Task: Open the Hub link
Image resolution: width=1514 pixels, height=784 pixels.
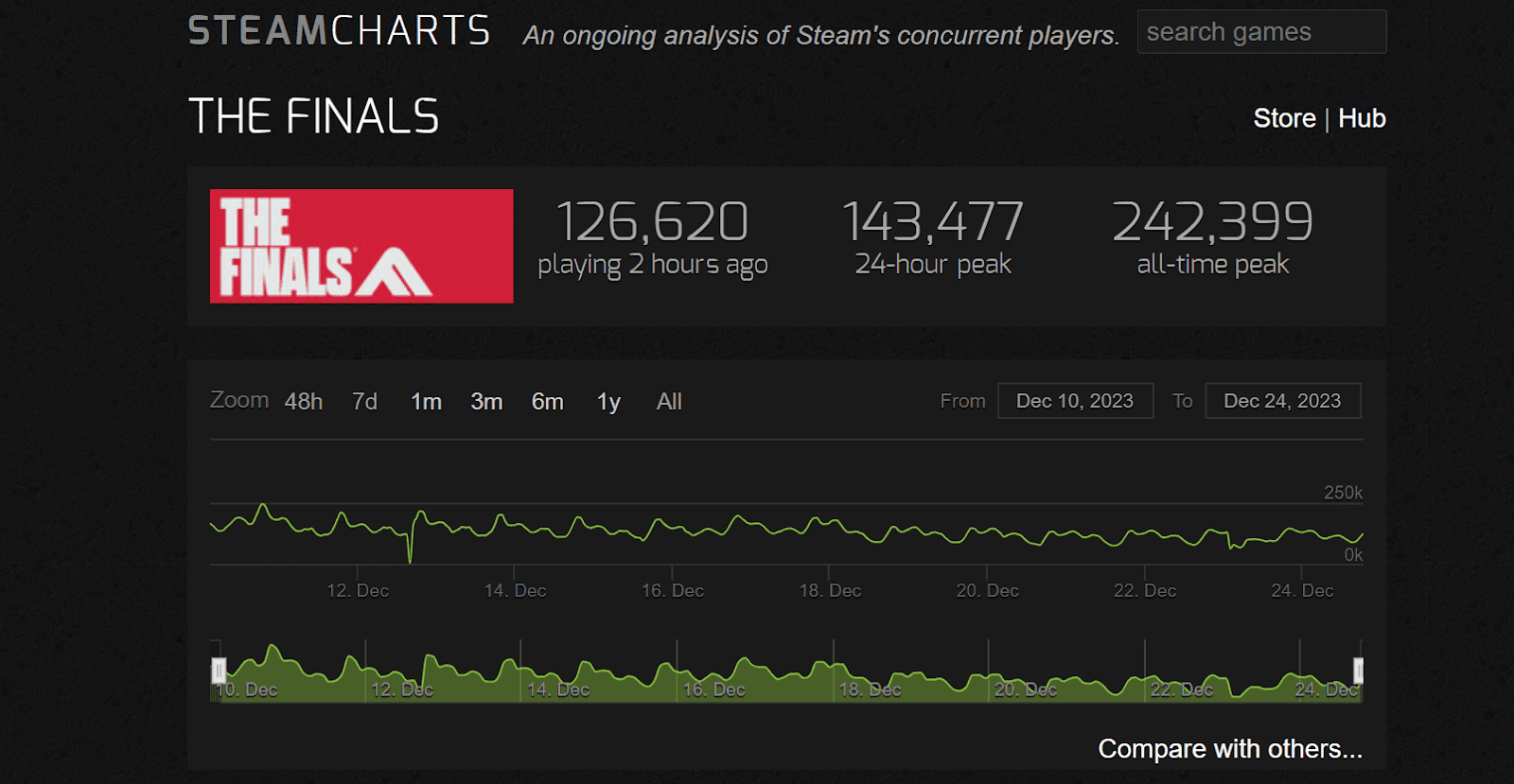Action: 1362,118
